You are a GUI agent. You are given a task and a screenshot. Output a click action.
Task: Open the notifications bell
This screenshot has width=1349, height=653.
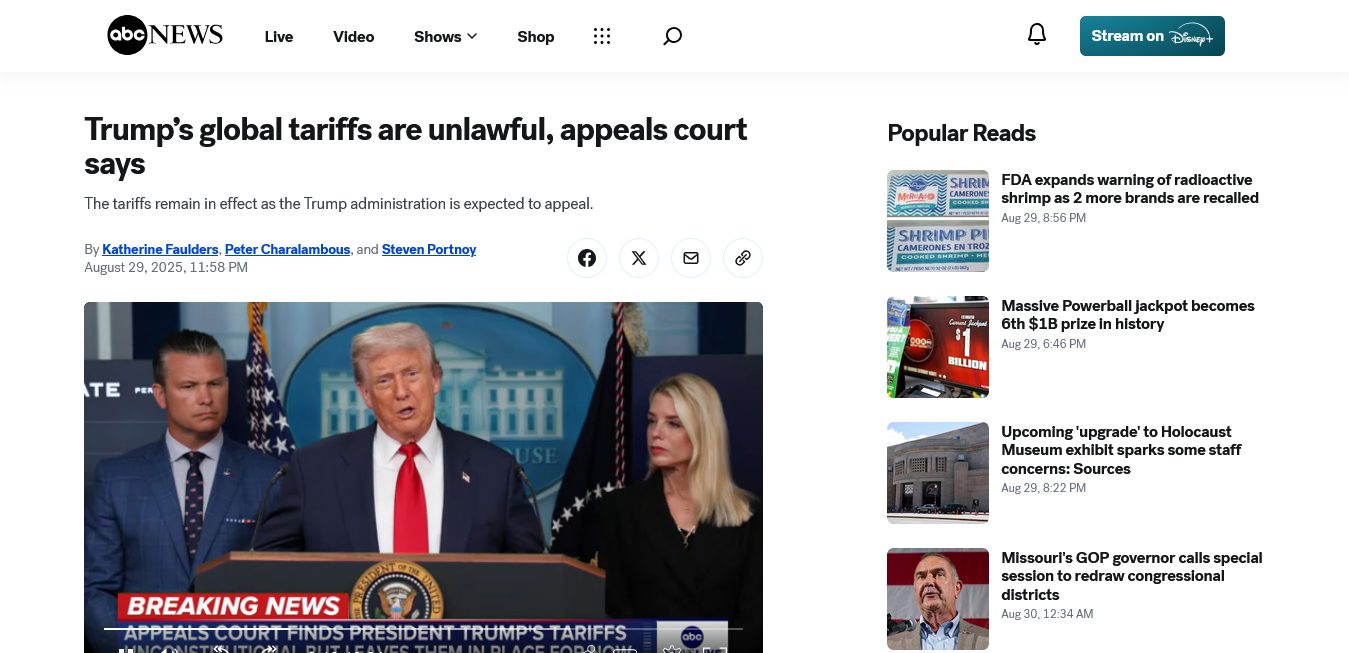1037,35
